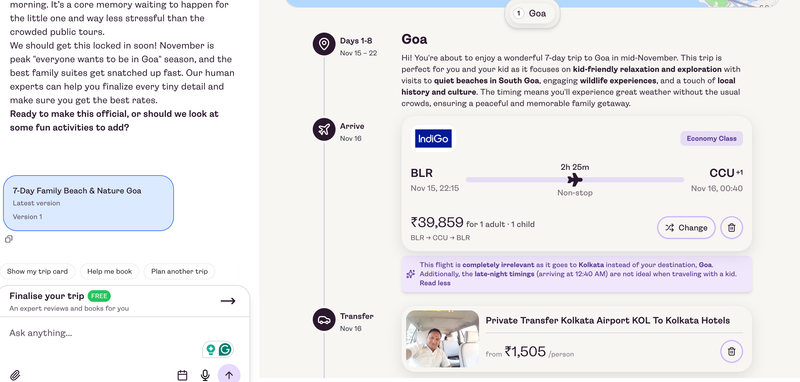Click the Arrive airplane timeline marker
This screenshot has width=800, height=382.
tap(323, 130)
